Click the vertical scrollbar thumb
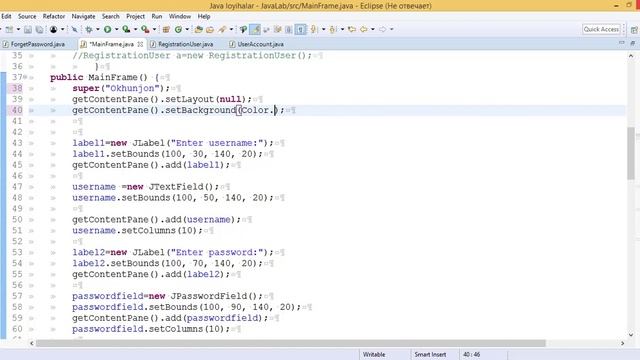Screen dimensions: 640x360 tap(631, 153)
